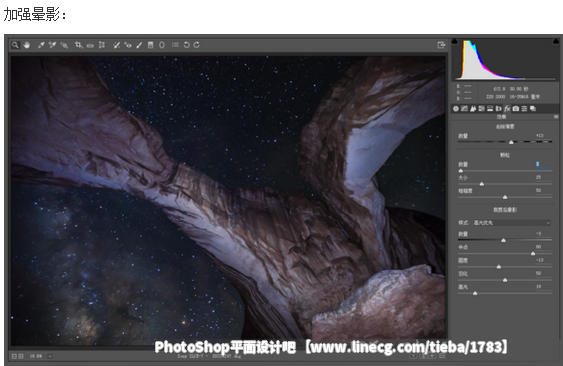Click the Grain size value 25

coord(539,177)
